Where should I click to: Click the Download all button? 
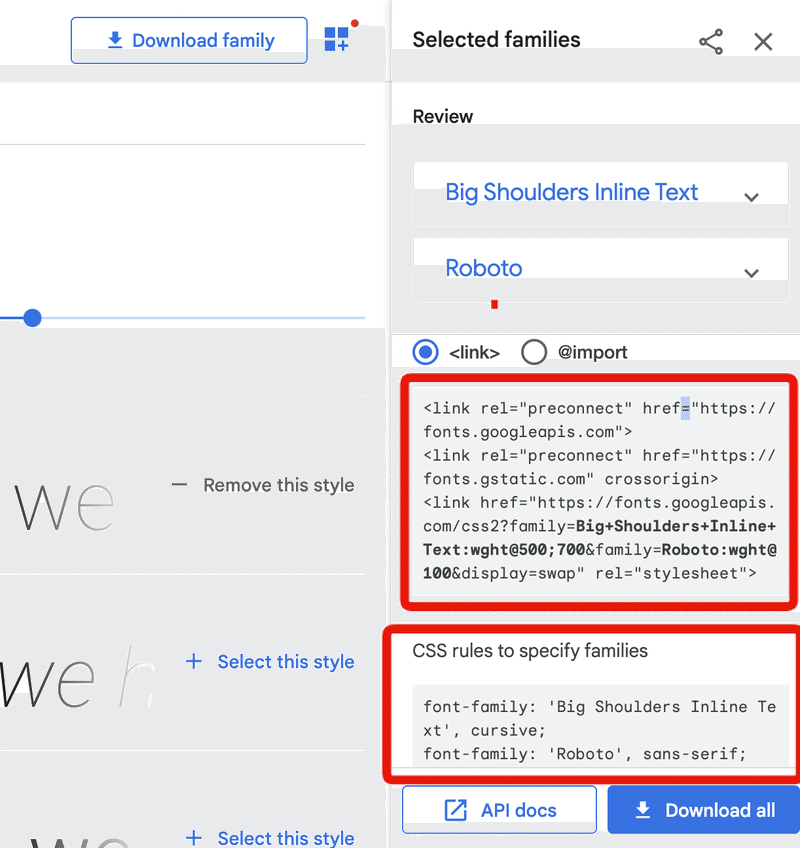(x=704, y=810)
